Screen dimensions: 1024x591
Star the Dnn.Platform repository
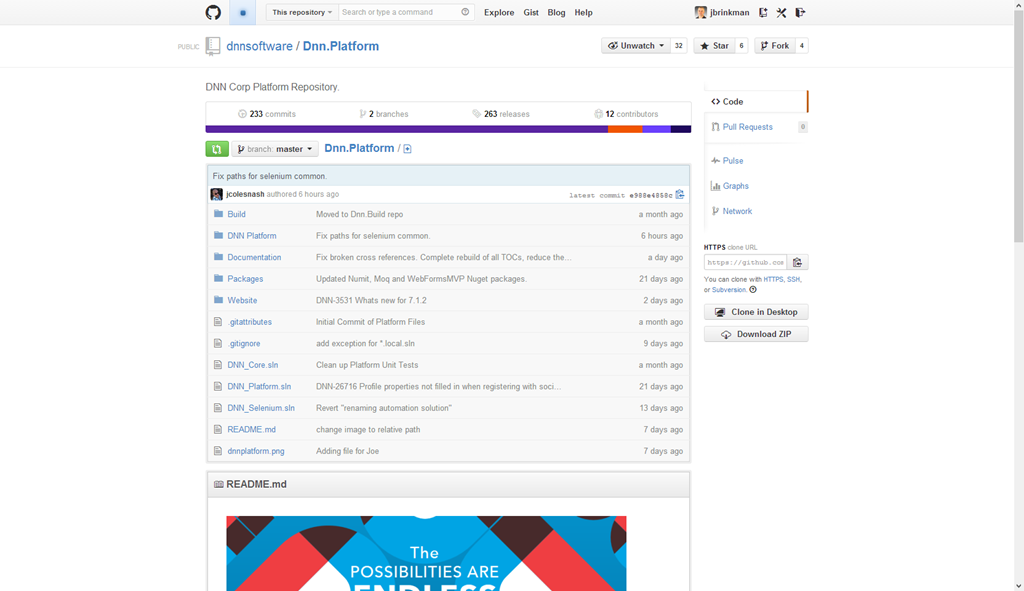click(714, 46)
